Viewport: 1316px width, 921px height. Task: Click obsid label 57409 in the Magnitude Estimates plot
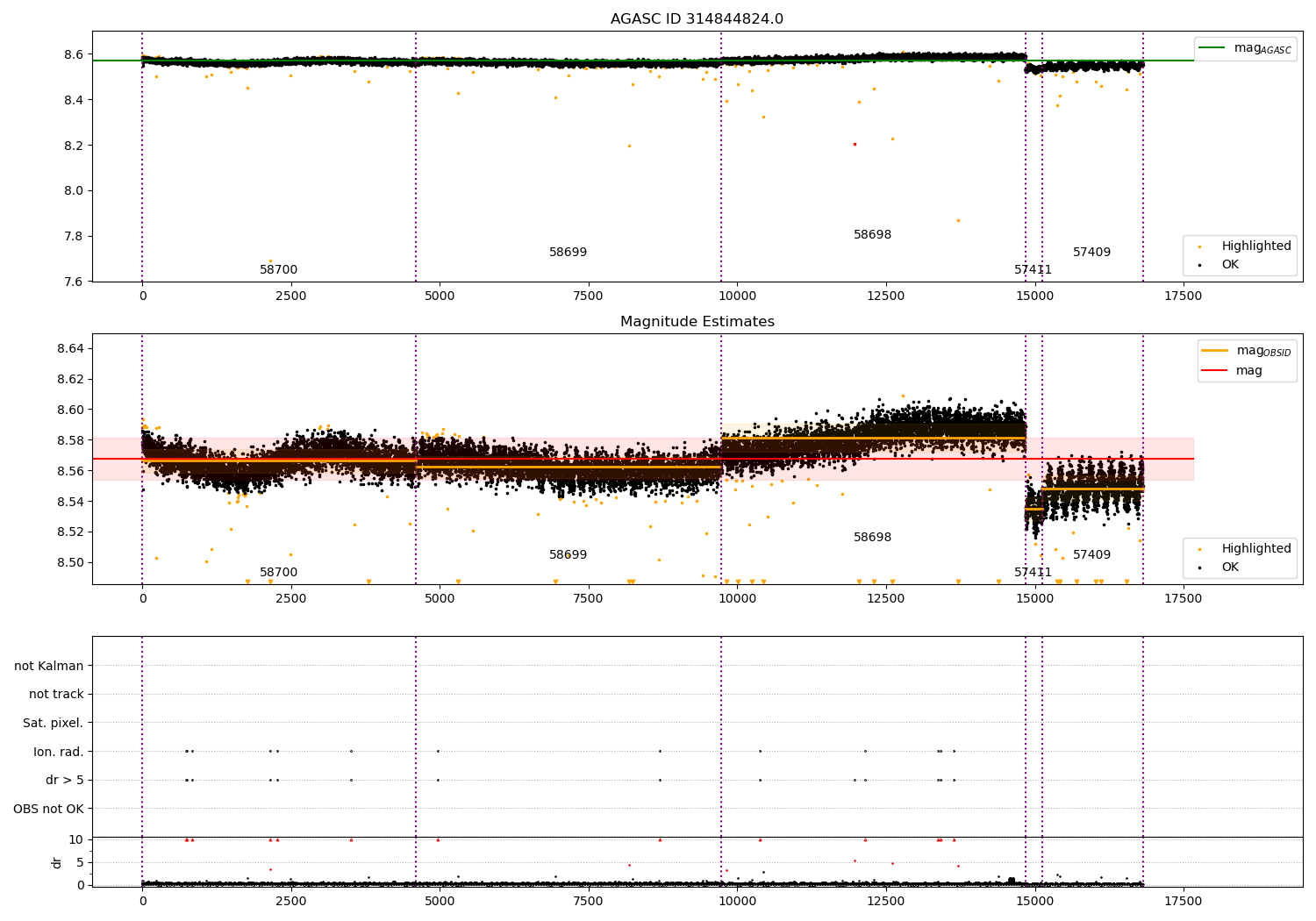pos(1091,555)
